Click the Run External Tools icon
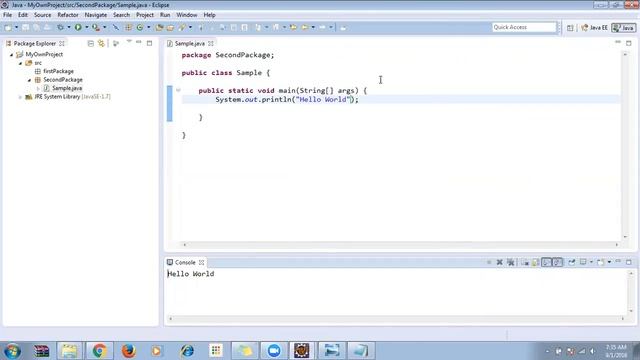Image resolution: width=640 pixels, height=360 pixels. 96,27
